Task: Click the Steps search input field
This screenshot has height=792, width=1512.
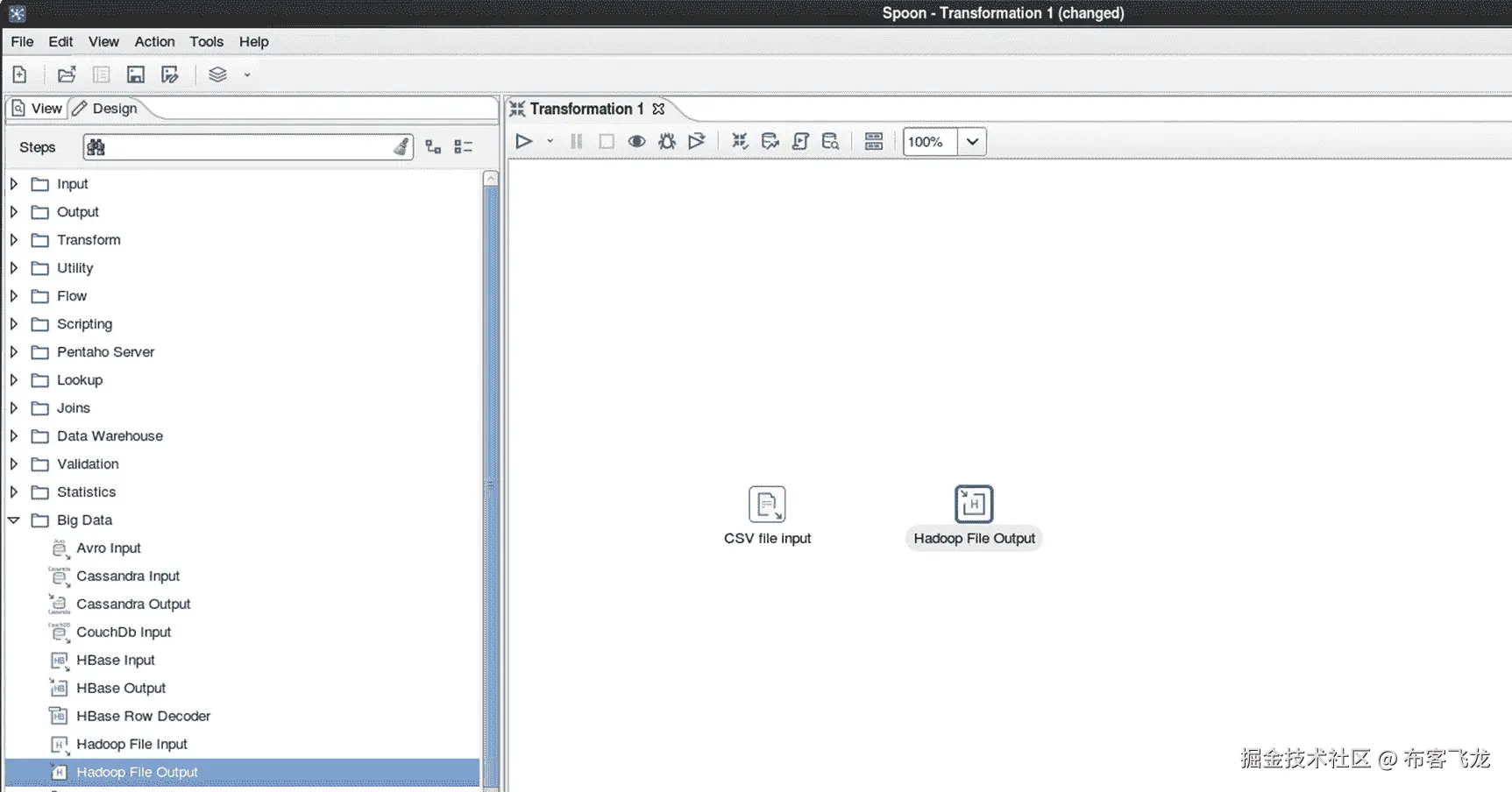Action: click(247, 147)
